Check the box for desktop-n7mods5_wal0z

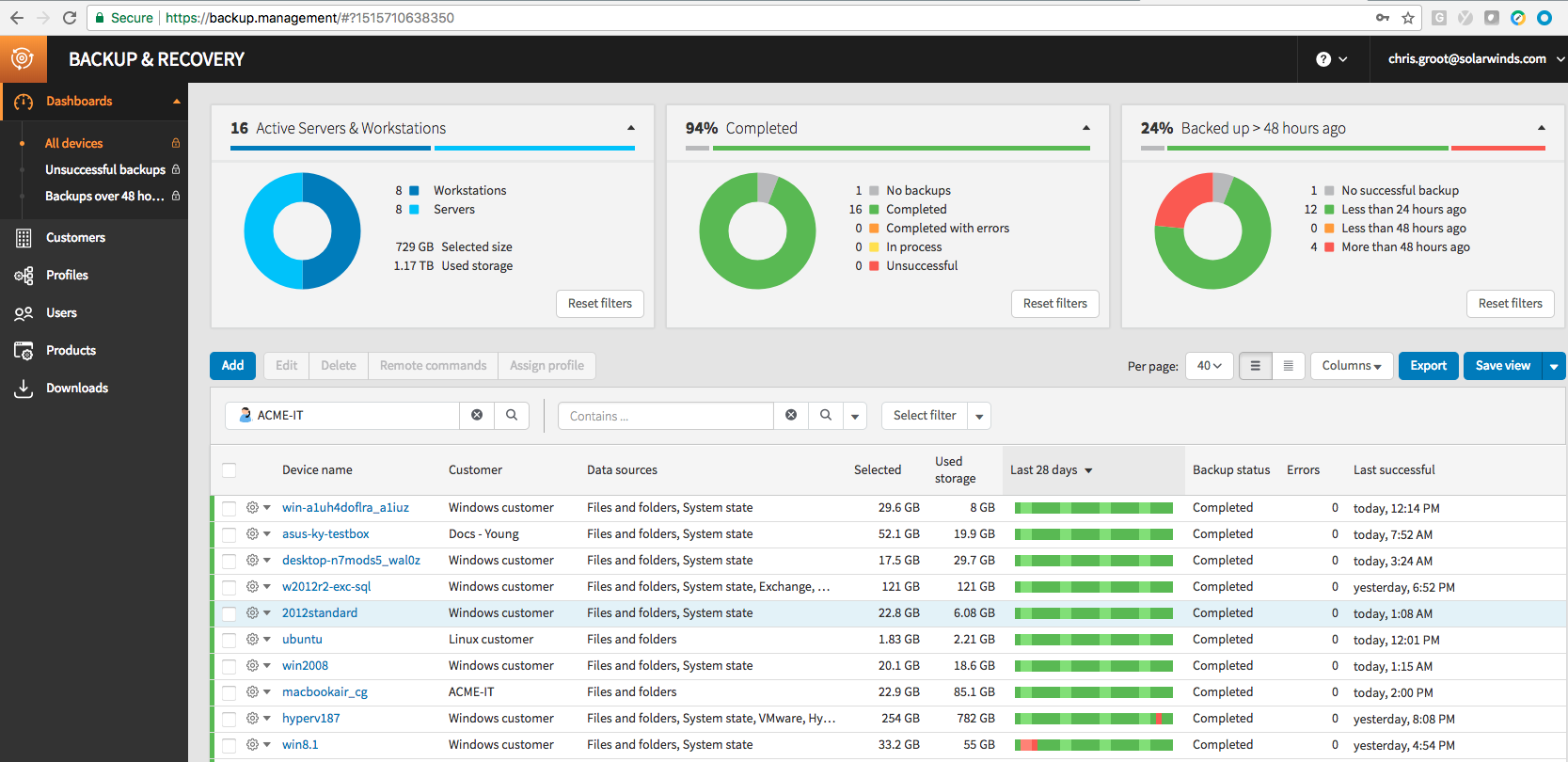[x=229, y=561]
